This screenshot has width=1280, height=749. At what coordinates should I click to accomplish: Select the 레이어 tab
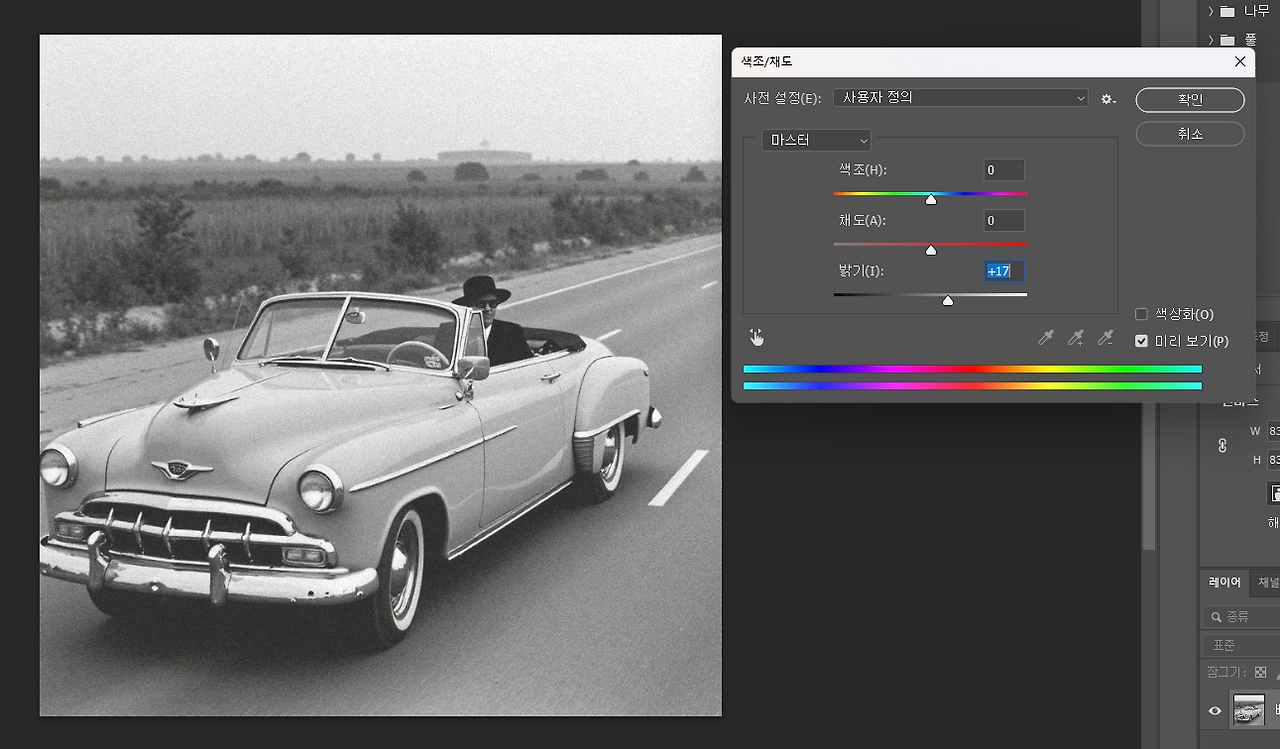click(1224, 582)
